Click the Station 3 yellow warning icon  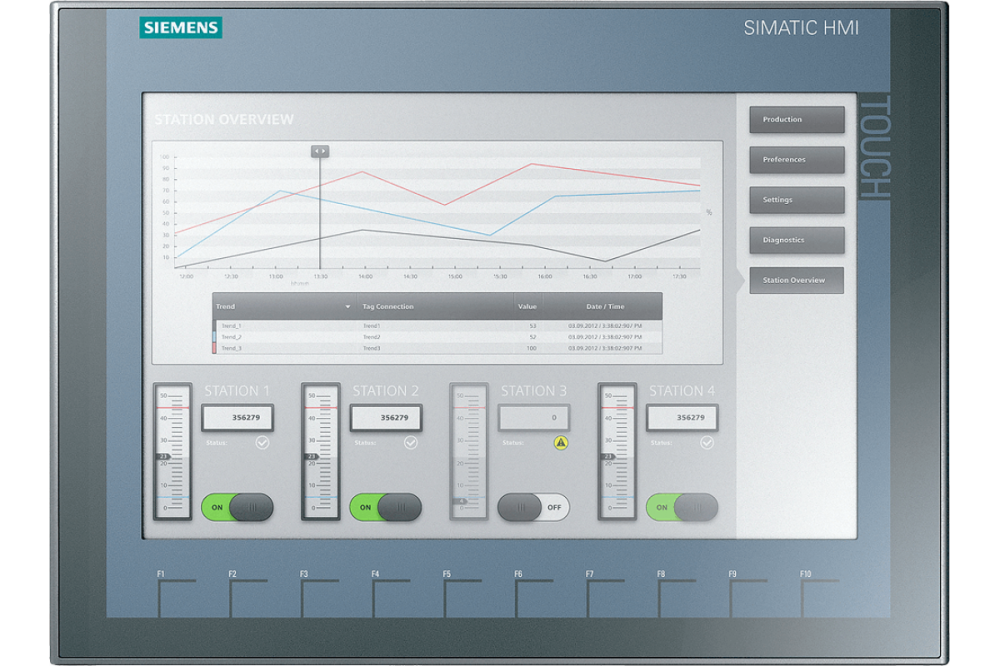(x=560, y=442)
